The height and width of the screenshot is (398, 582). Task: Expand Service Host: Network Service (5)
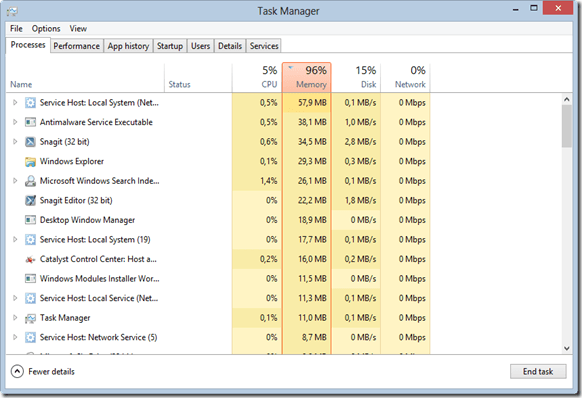15,337
